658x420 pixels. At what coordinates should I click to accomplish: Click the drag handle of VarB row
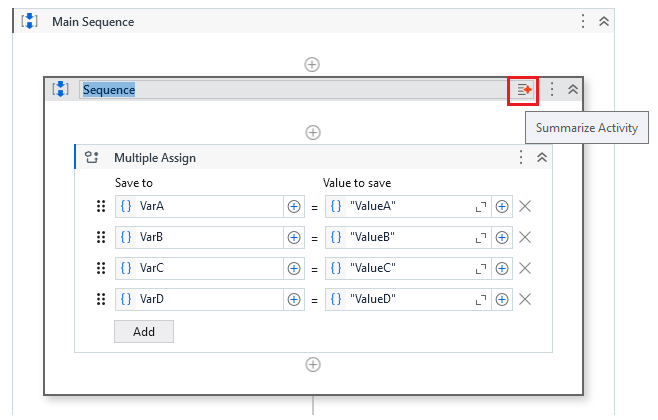(x=101, y=237)
